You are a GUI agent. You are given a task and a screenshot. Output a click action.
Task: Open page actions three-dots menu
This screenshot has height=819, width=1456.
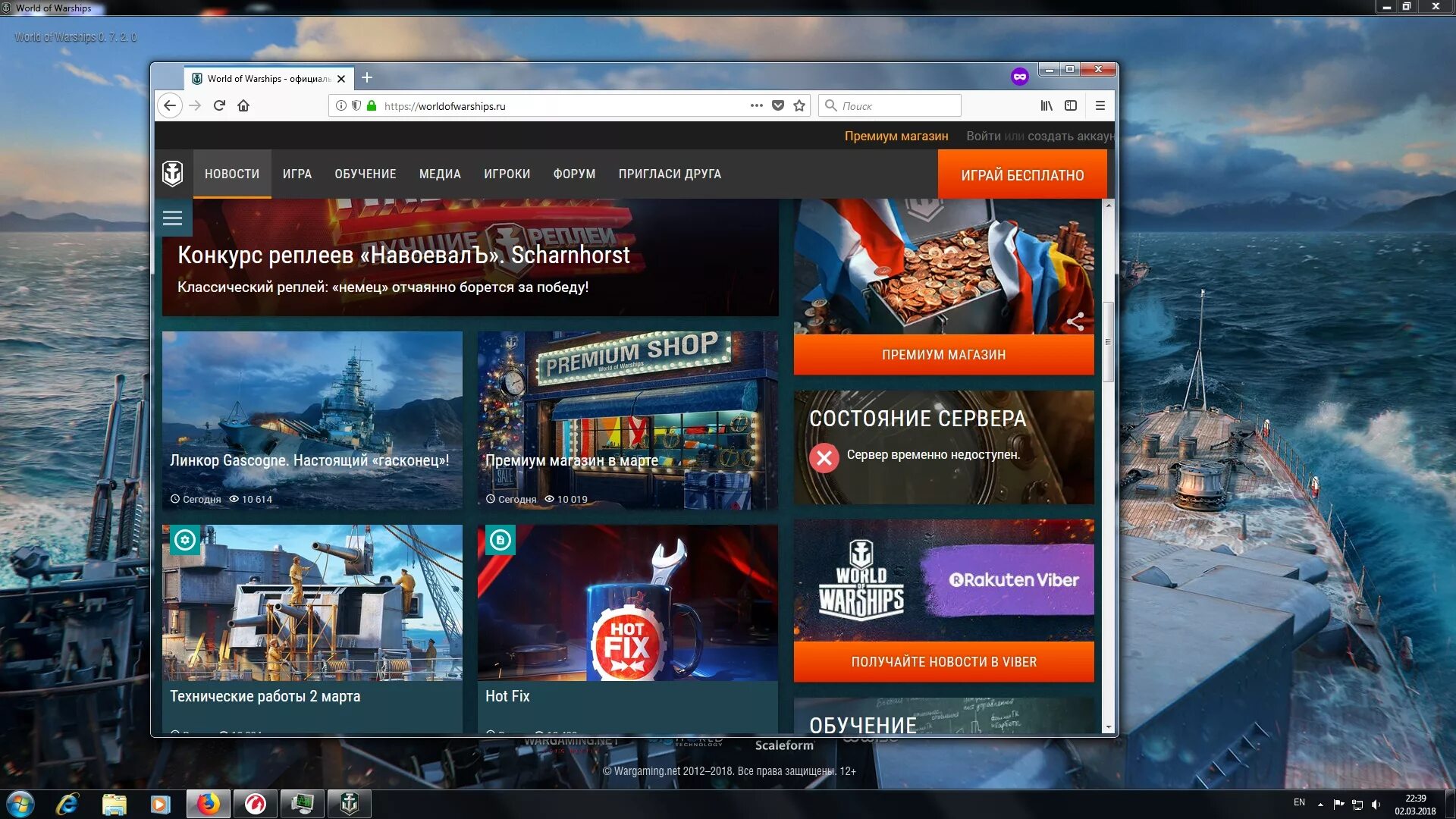[x=757, y=105]
